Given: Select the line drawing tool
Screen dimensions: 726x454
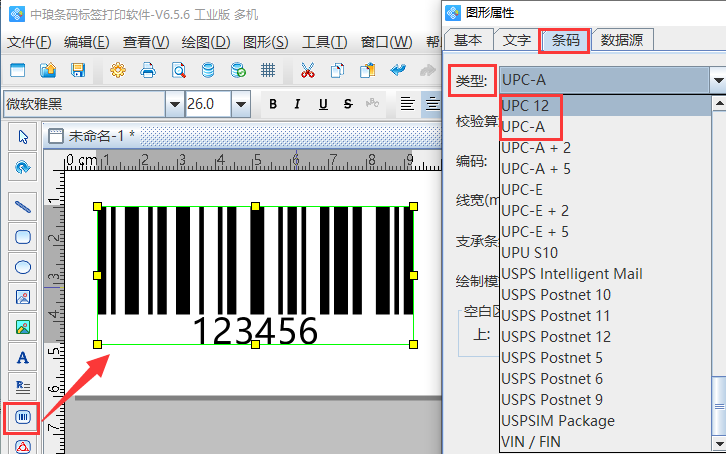Looking at the screenshot, I should [23, 206].
